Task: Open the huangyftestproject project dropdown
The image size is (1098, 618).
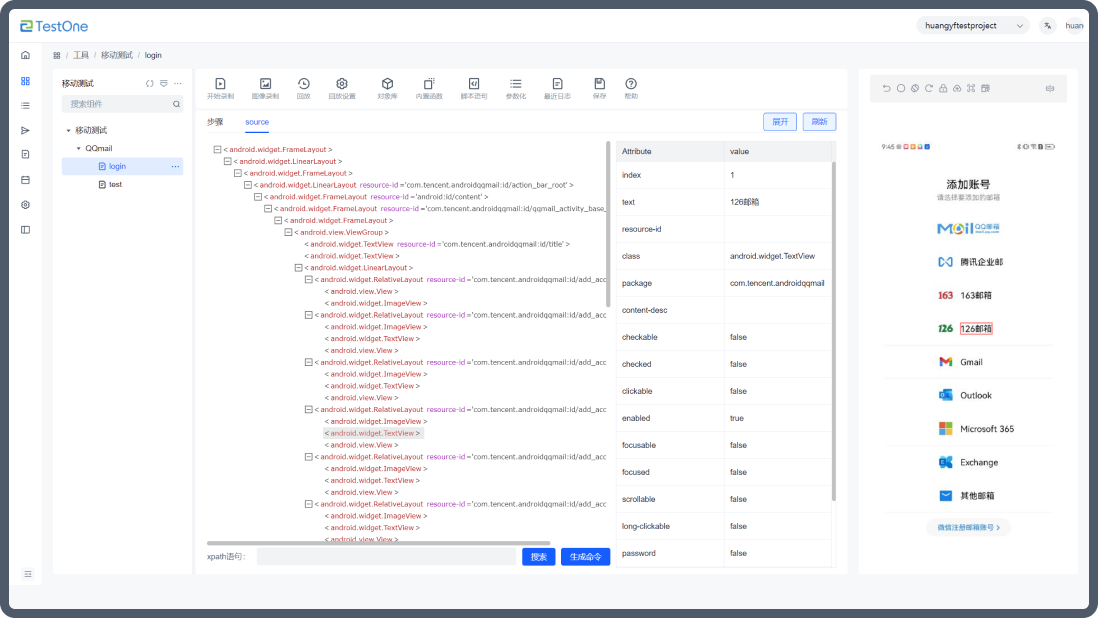Action: click(x=972, y=25)
